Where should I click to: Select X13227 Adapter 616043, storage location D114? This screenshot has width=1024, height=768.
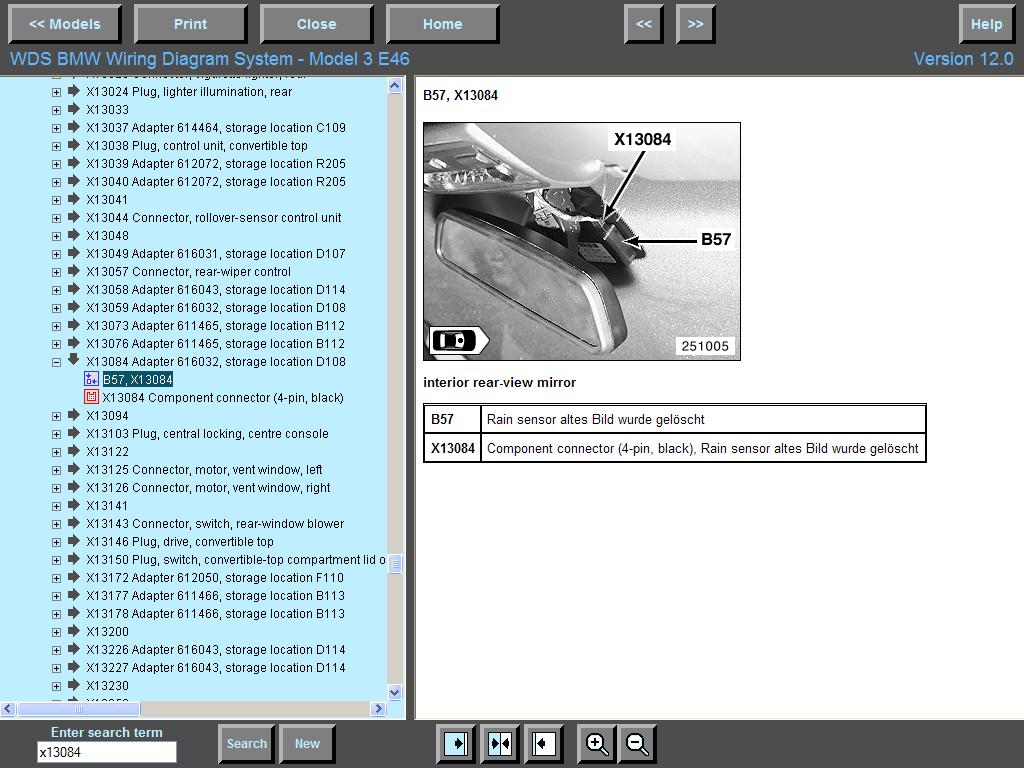pos(216,667)
